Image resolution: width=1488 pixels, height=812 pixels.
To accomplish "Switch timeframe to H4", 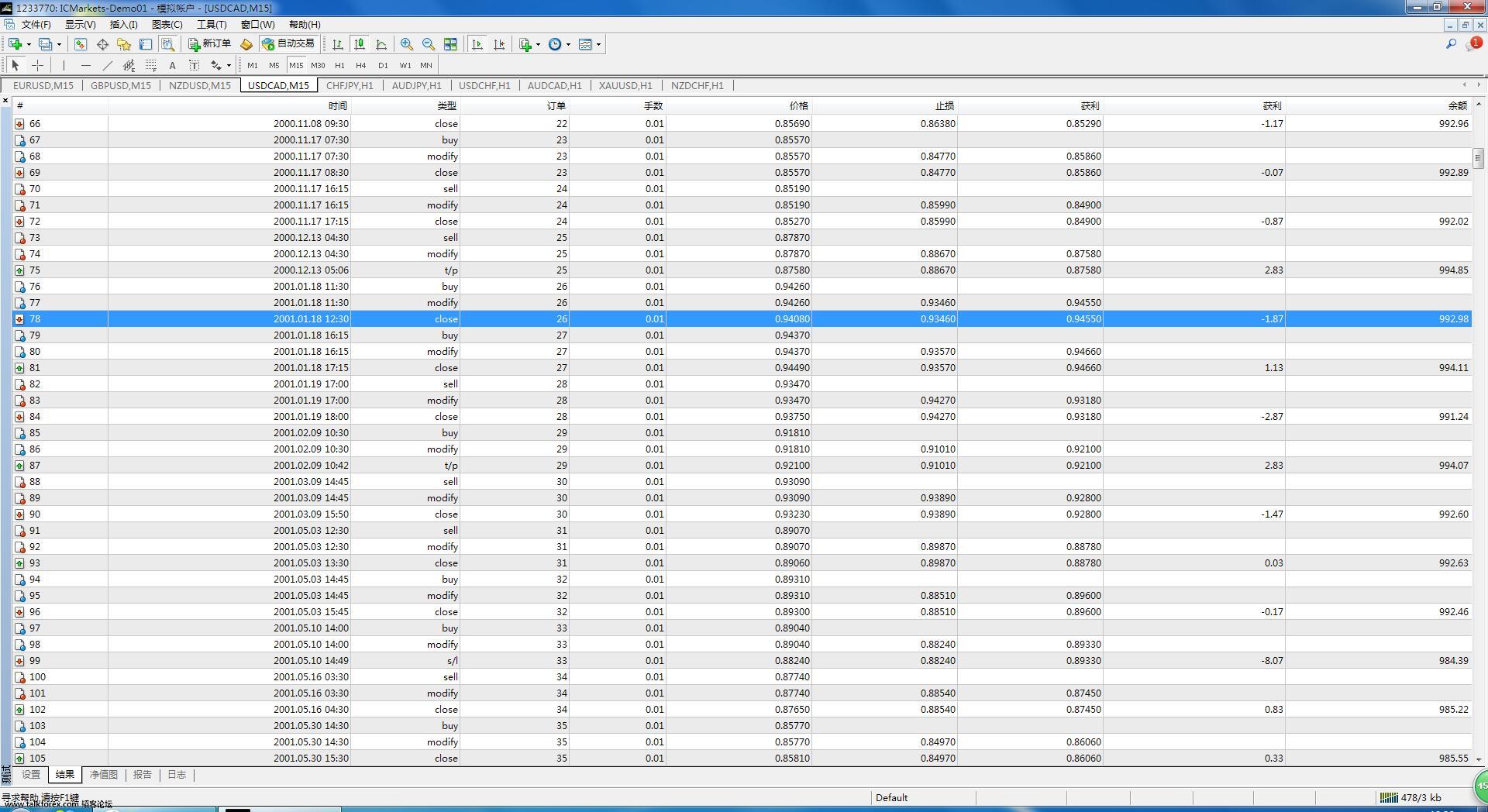I will coord(361,65).
